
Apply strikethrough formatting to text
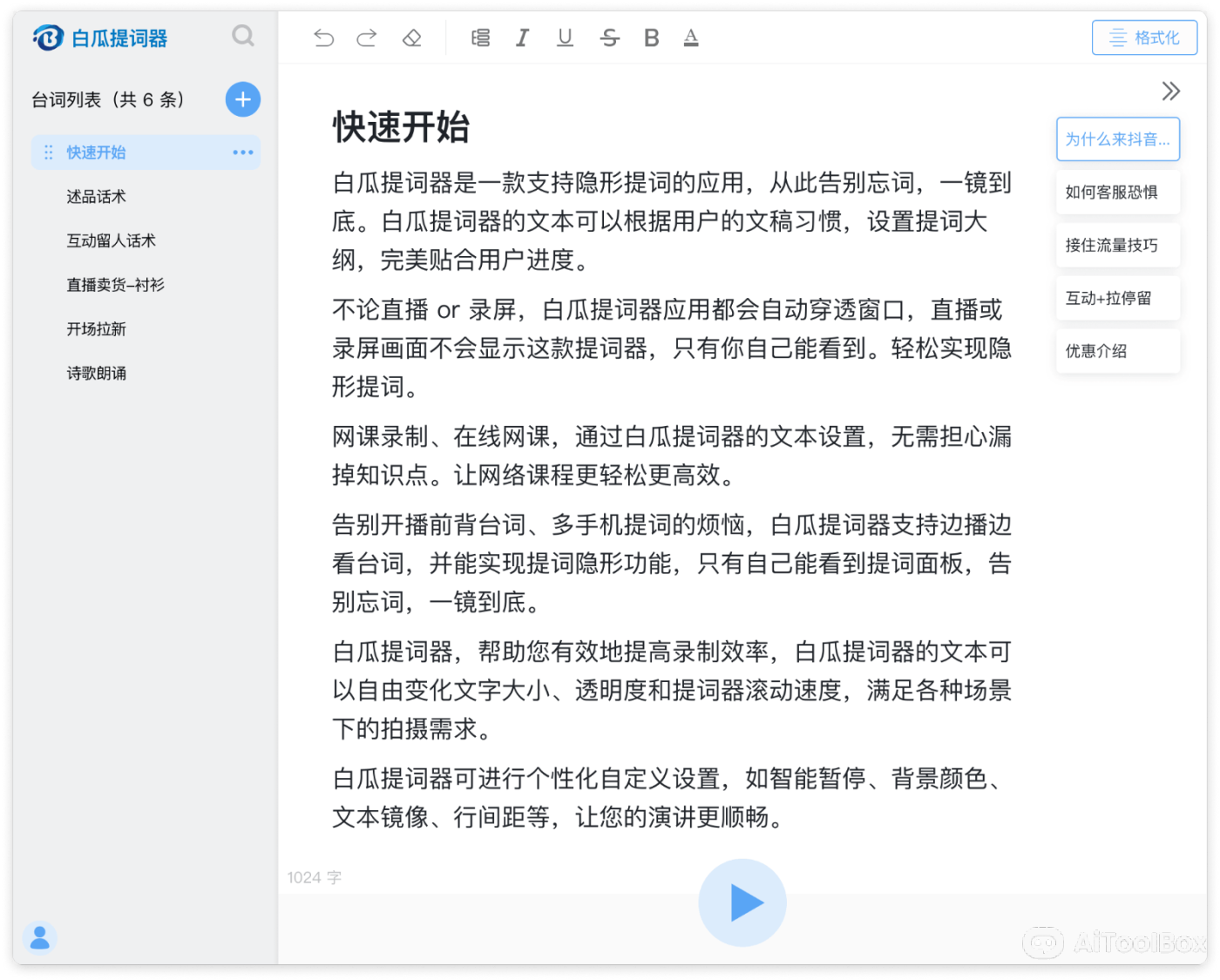tap(609, 37)
